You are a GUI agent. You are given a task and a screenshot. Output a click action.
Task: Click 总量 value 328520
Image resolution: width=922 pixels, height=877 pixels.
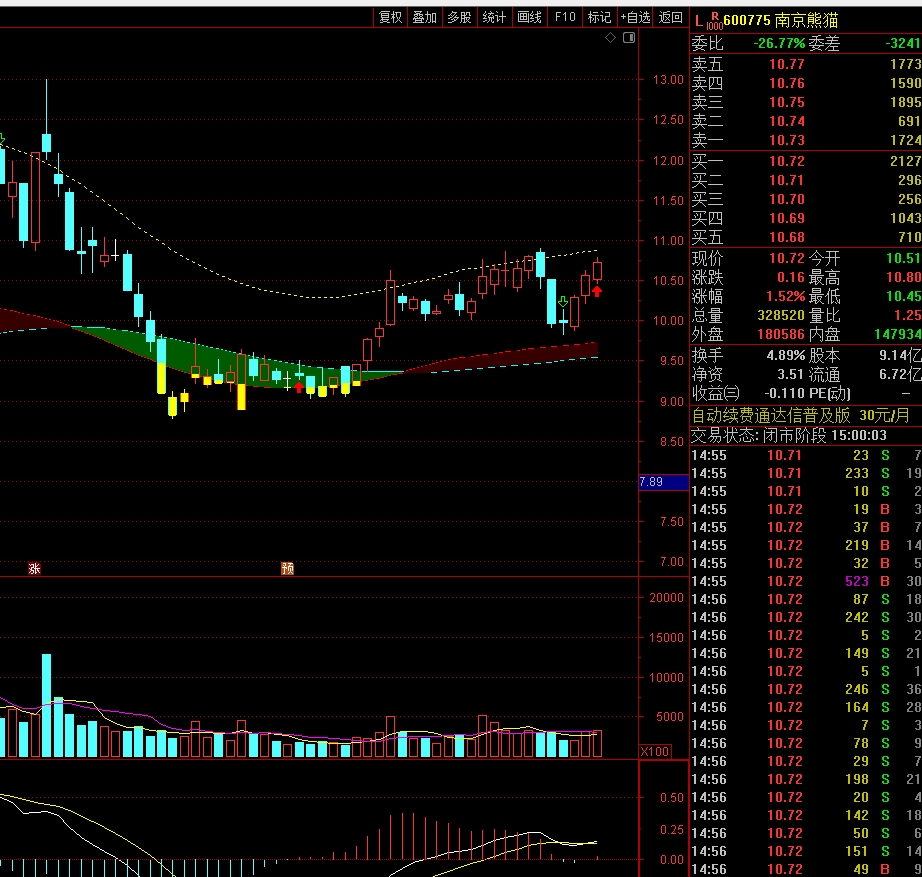coord(780,315)
